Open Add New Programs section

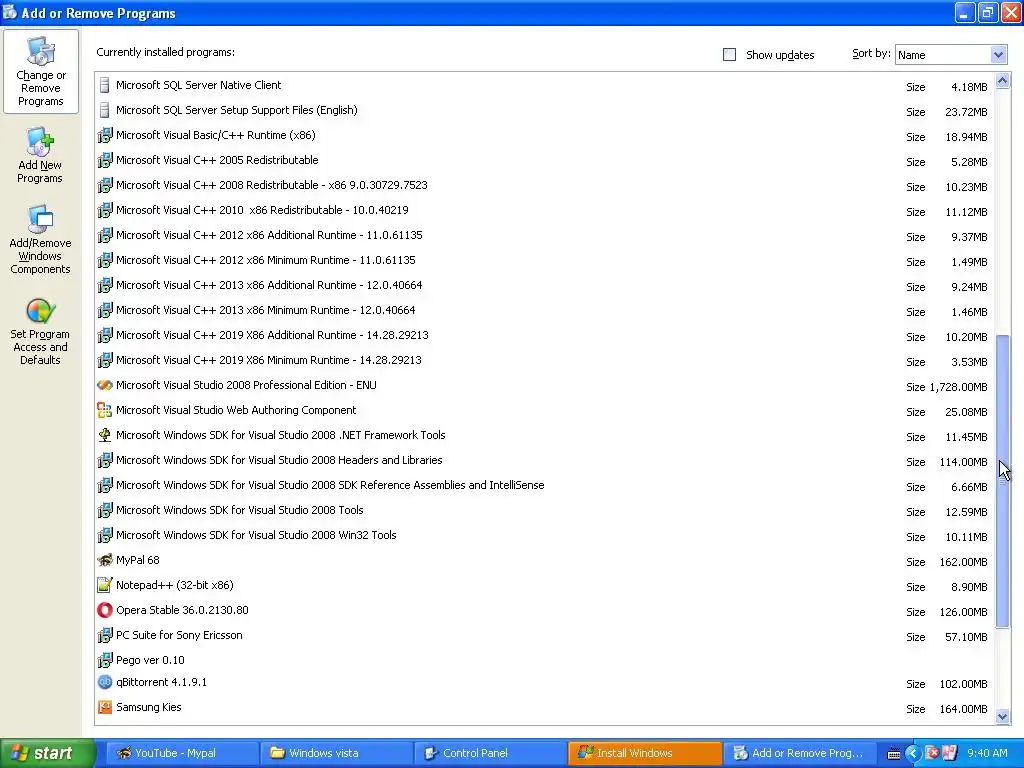(40, 155)
